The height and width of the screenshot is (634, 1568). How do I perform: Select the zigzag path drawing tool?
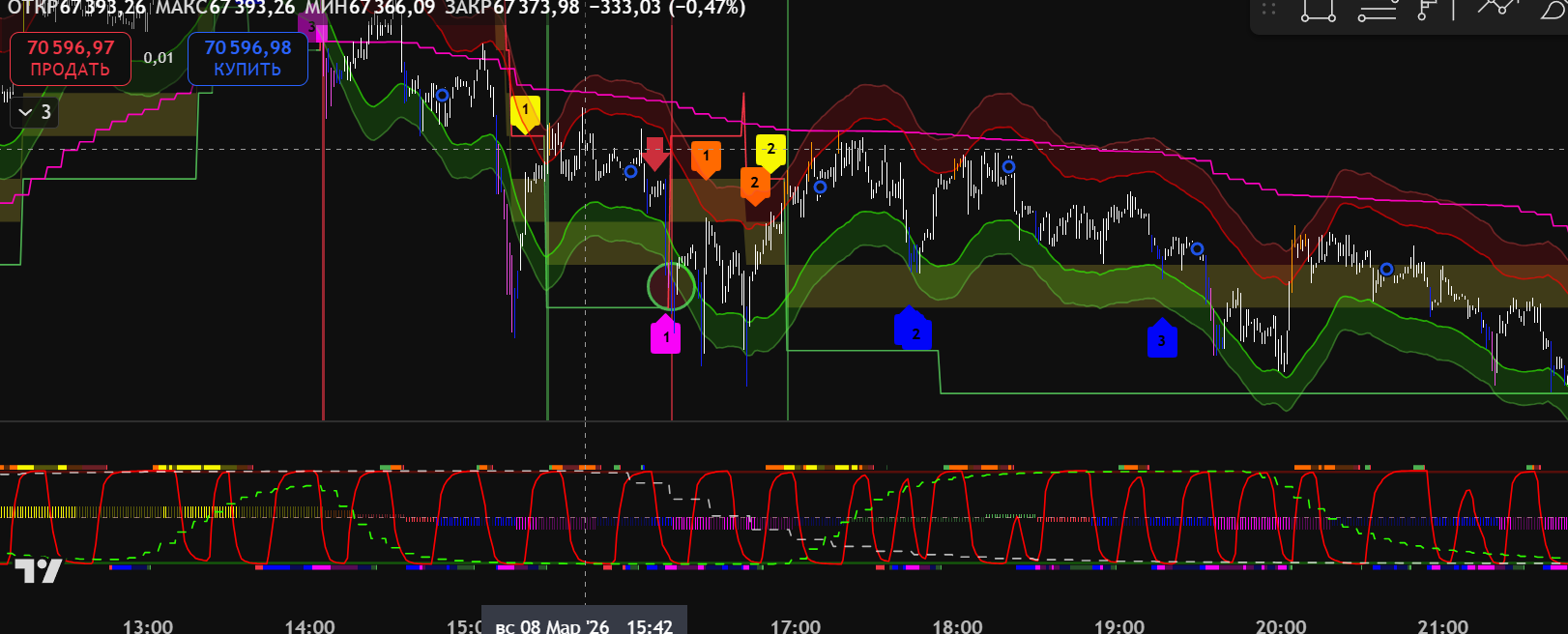tap(1496, 8)
